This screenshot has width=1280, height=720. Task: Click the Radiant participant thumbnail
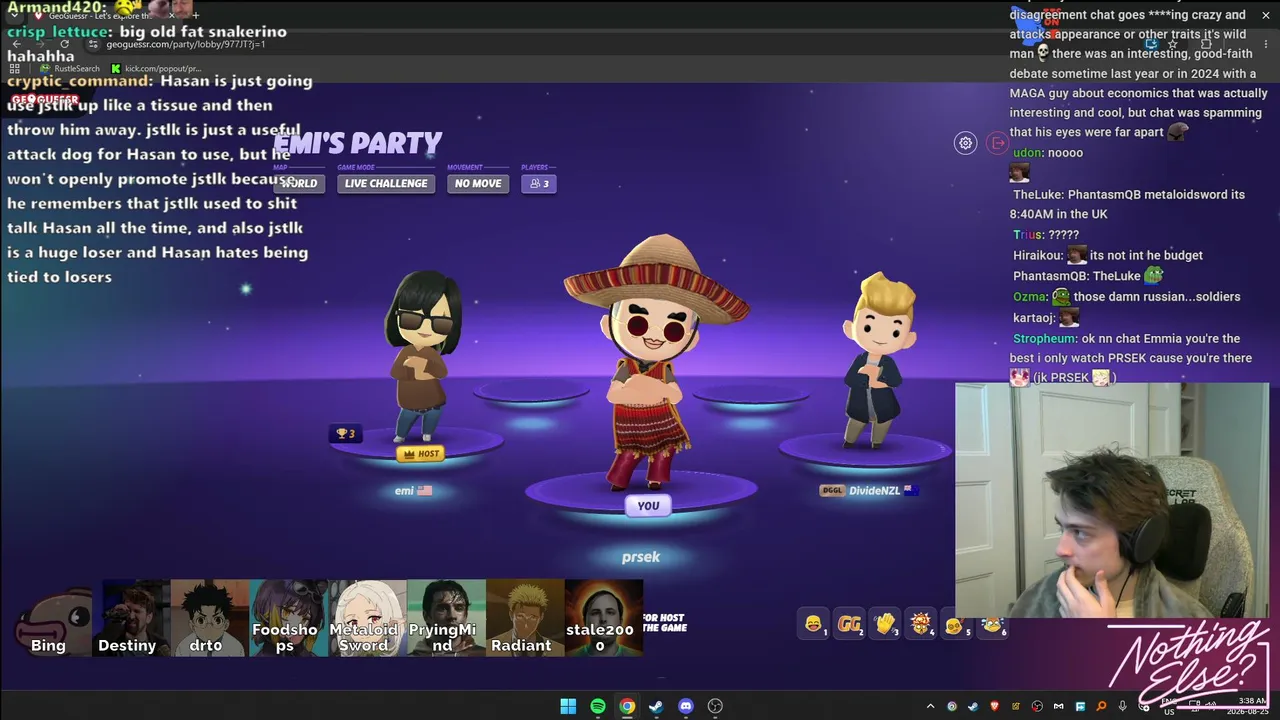pyautogui.click(x=525, y=618)
